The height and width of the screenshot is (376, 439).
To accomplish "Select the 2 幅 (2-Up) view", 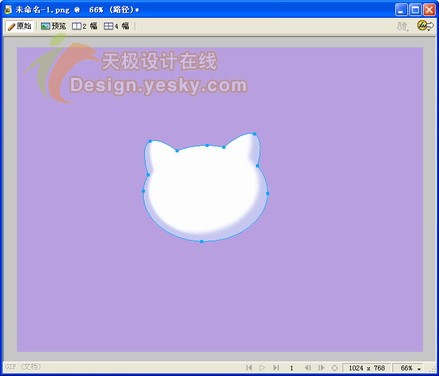I will click(x=85, y=26).
